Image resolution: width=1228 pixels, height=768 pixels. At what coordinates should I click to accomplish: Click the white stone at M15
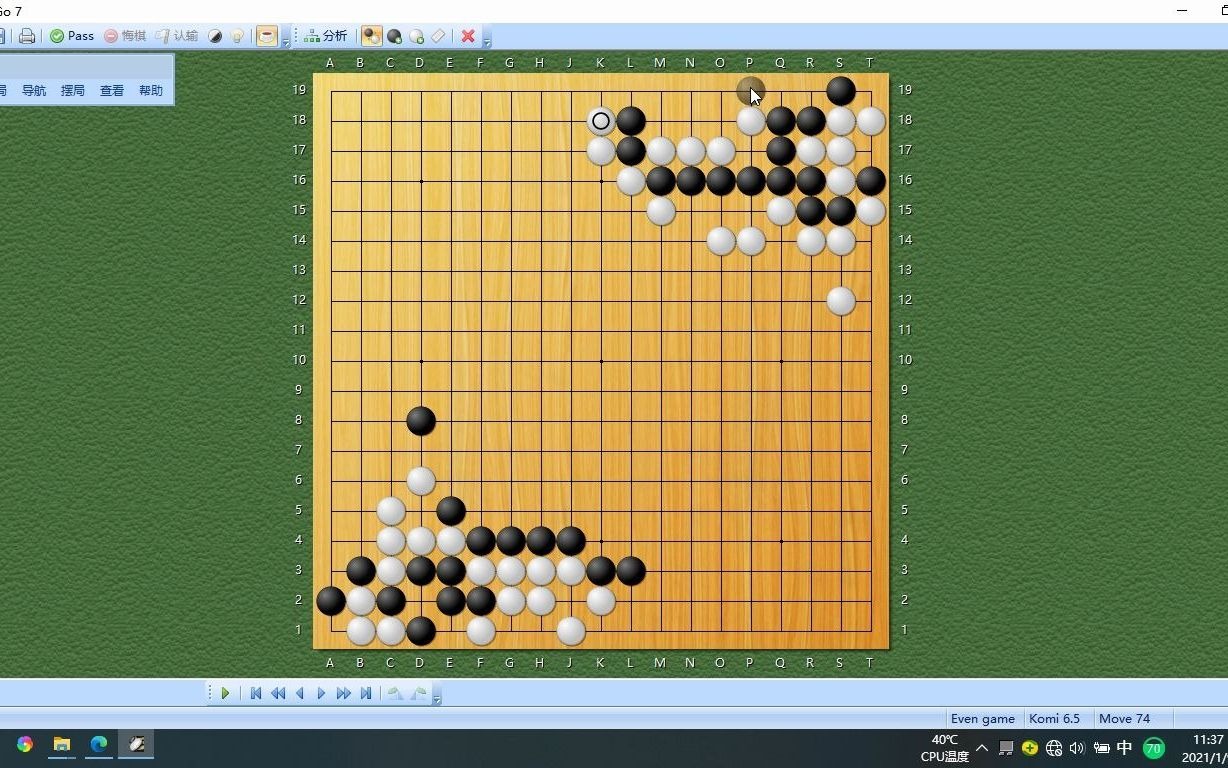pyautogui.click(x=661, y=211)
